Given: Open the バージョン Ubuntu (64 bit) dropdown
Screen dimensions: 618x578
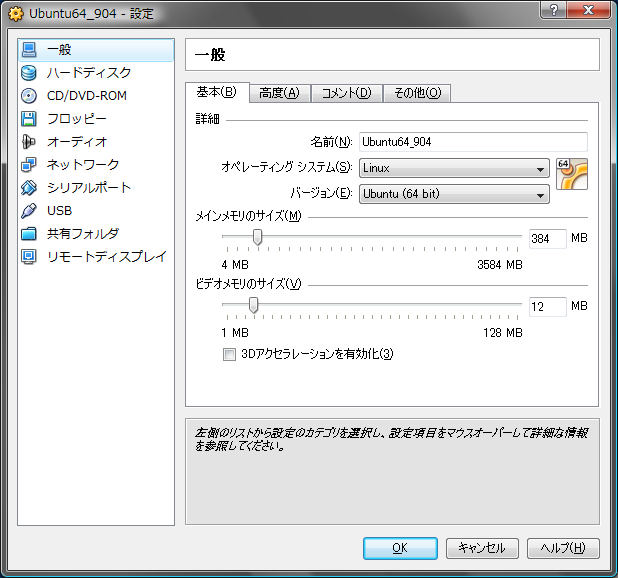Looking at the screenshot, I should (x=454, y=194).
